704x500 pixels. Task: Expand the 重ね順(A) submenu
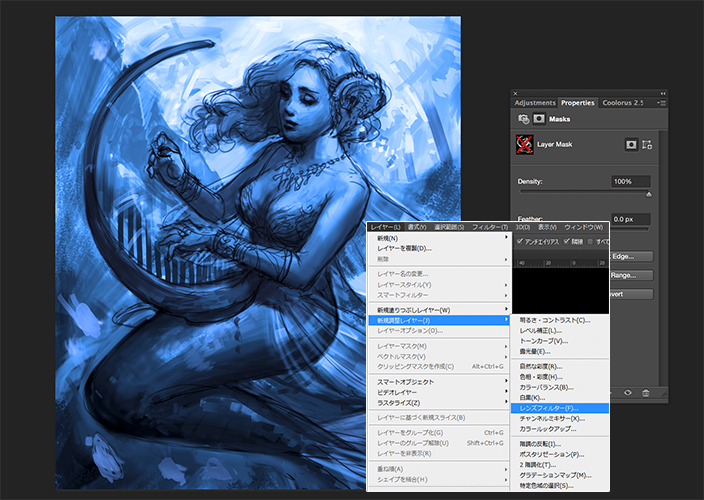click(x=440, y=469)
